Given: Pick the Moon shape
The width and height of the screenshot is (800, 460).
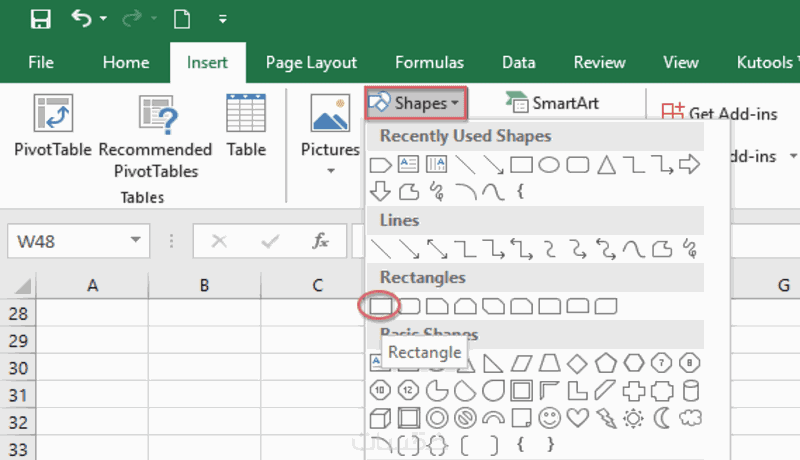Looking at the screenshot, I should click(x=663, y=416).
